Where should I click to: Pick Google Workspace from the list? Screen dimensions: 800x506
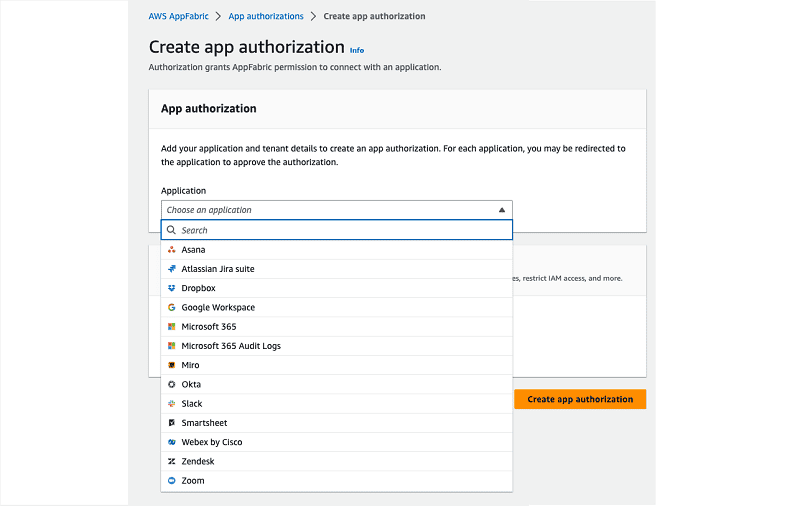point(337,307)
